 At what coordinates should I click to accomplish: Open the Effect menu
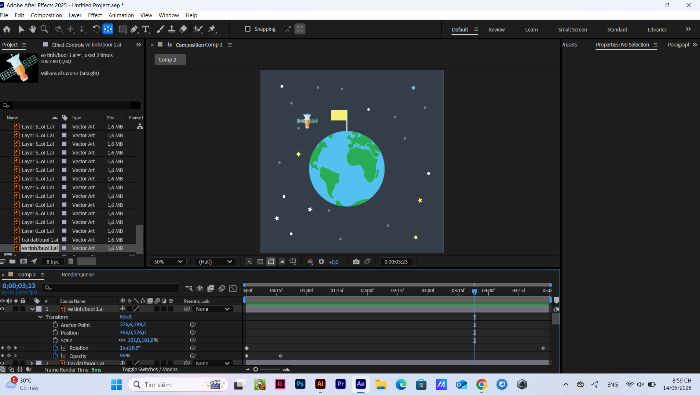pos(95,15)
